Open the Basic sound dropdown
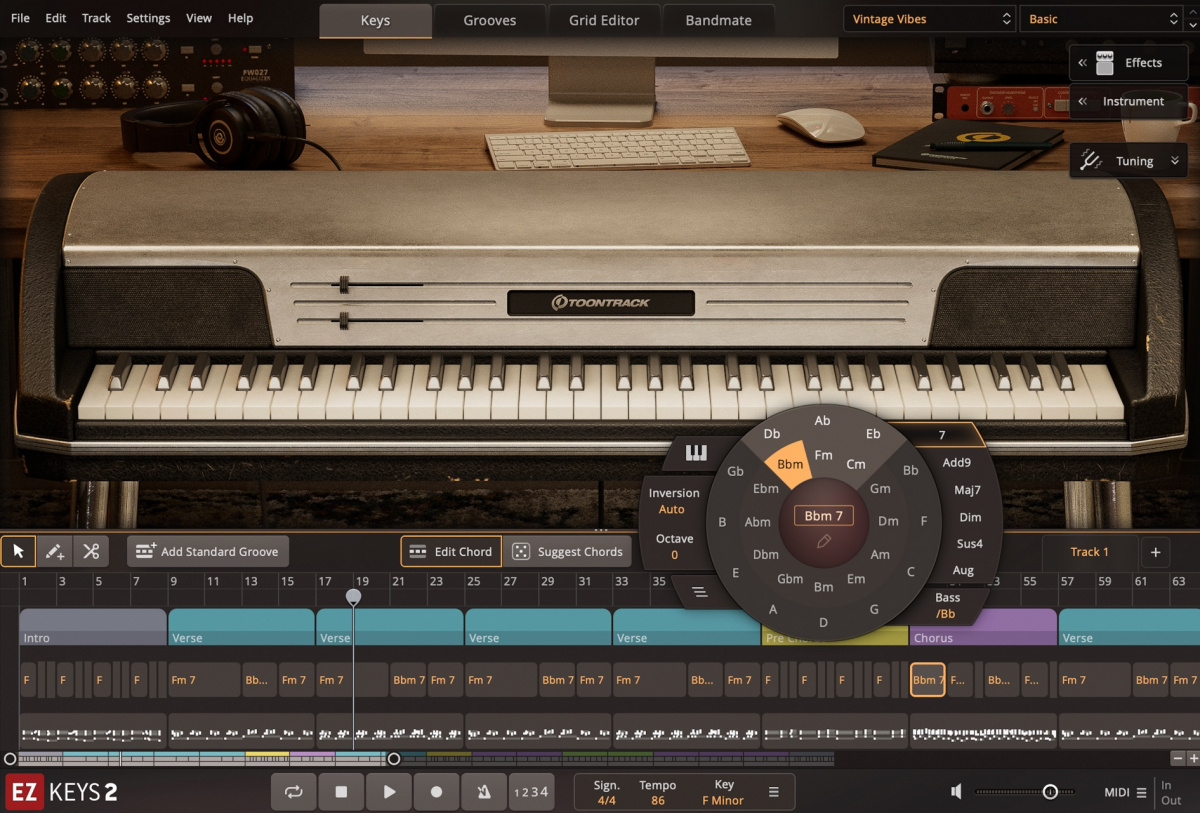Viewport: 1200px width, 813px height. coord(1100,18)
